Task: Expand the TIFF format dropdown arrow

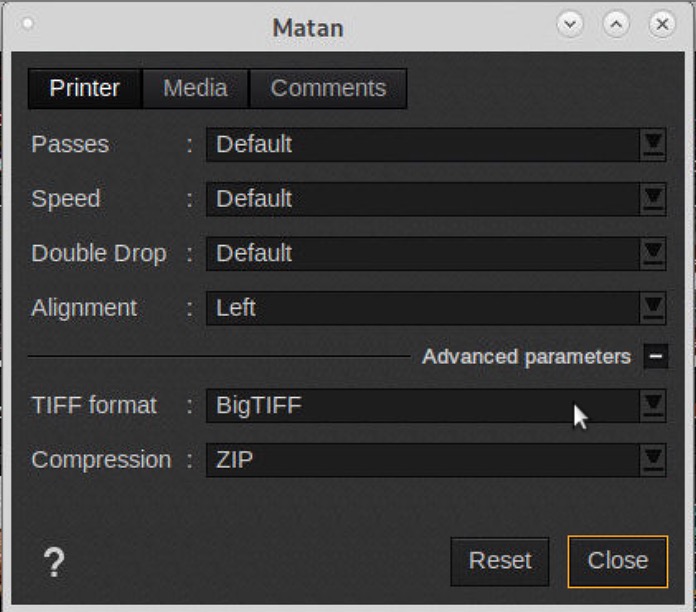Action: click(x=653, y=406)
